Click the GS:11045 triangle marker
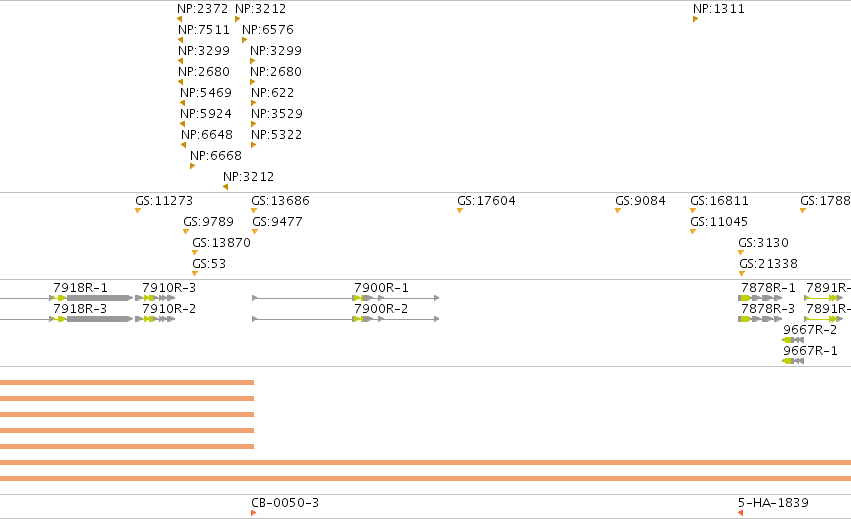This screenshot has width=851, height=519. pyautogui.click(x=693, y=232)
